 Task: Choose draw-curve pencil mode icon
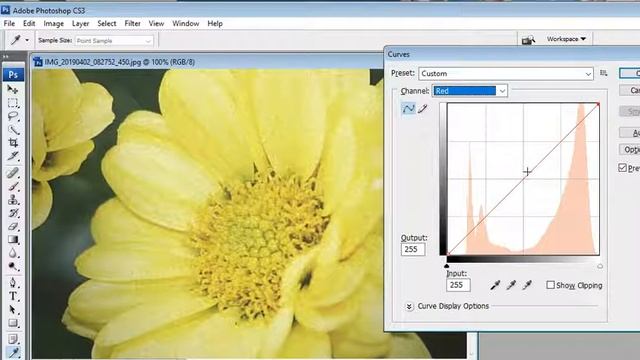click(422, 109)
